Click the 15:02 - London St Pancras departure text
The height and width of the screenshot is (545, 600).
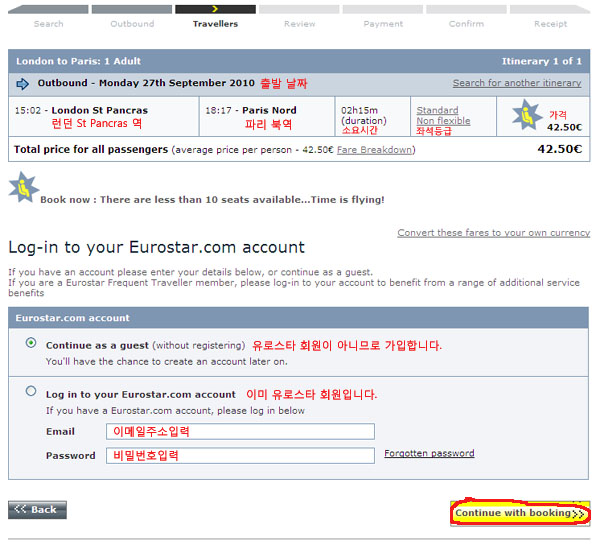tap(81, 111)
